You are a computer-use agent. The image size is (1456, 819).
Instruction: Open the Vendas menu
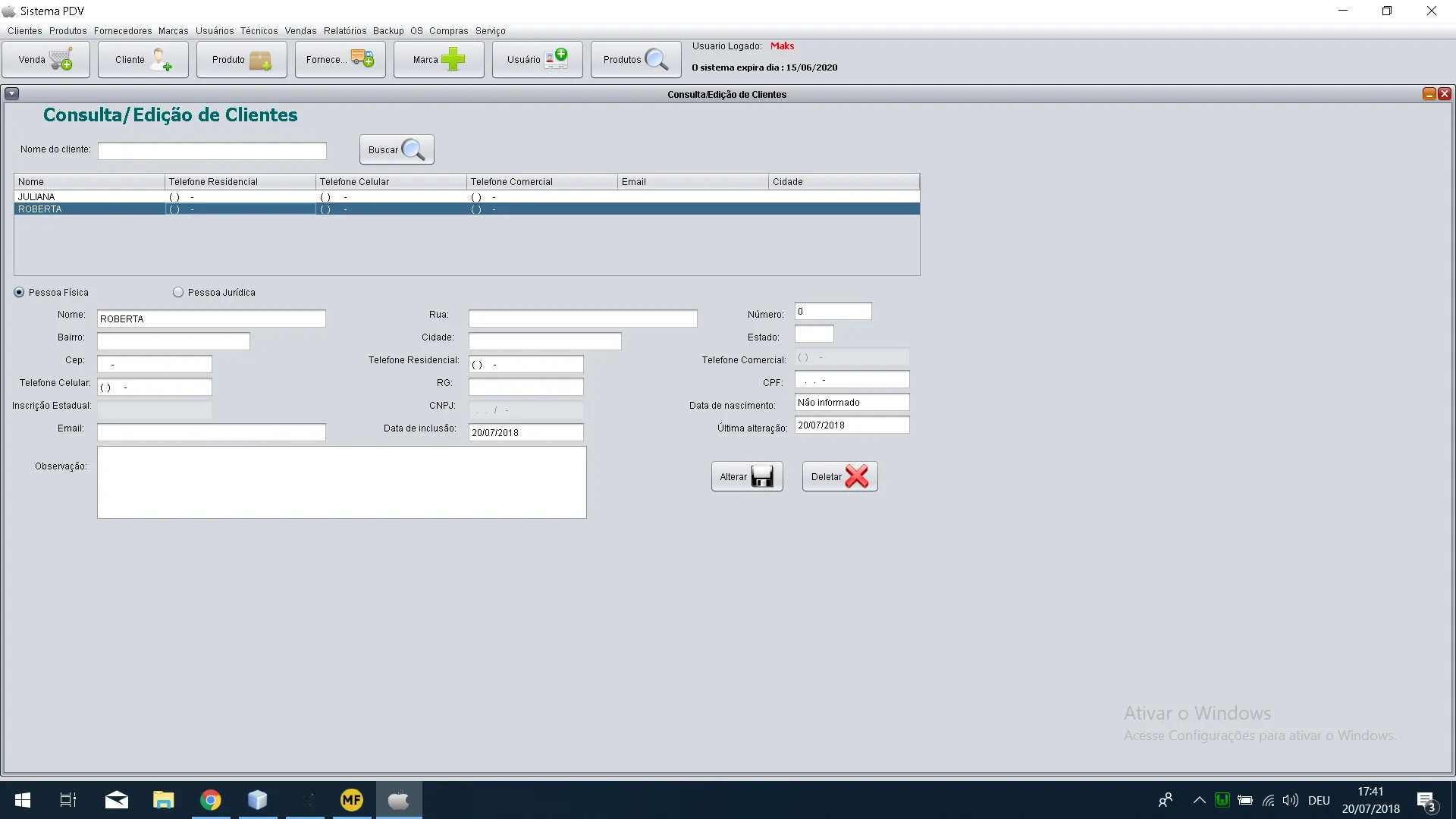coord(300,31)
